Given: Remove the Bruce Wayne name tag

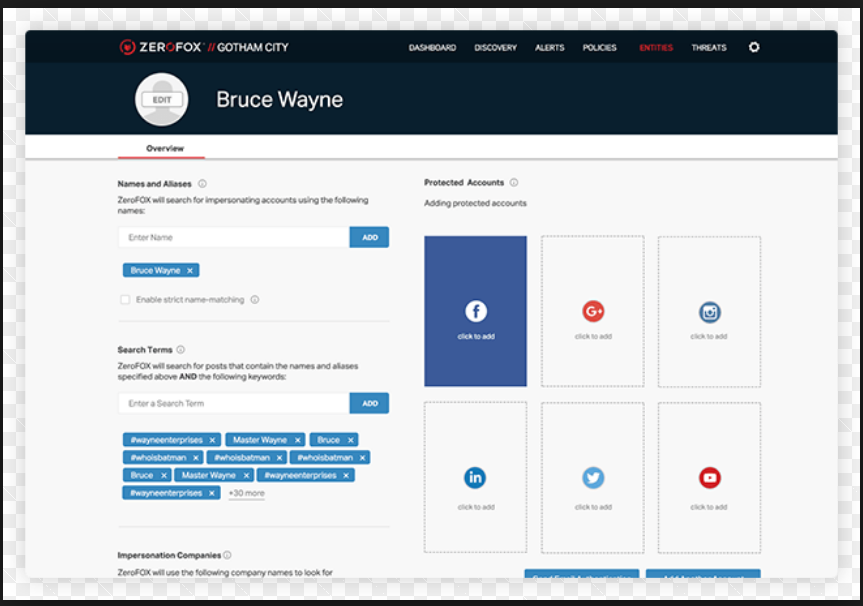Looking at the screenshot, I should click(x=190, y=270).
